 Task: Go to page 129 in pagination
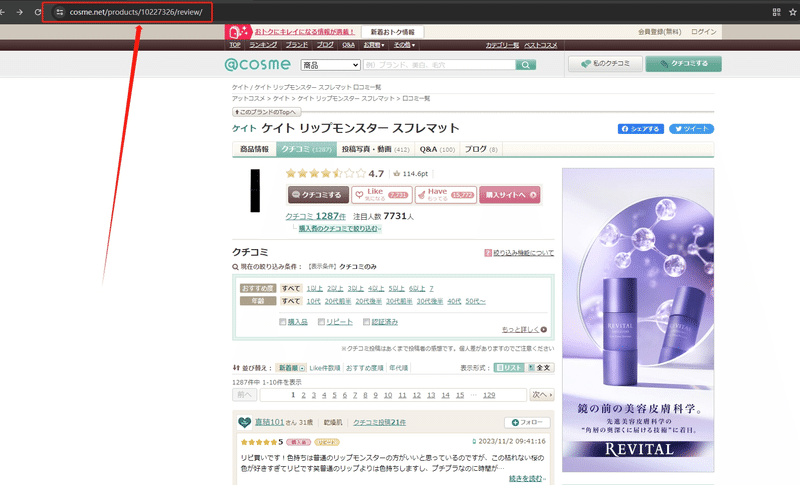coord(489,395)
